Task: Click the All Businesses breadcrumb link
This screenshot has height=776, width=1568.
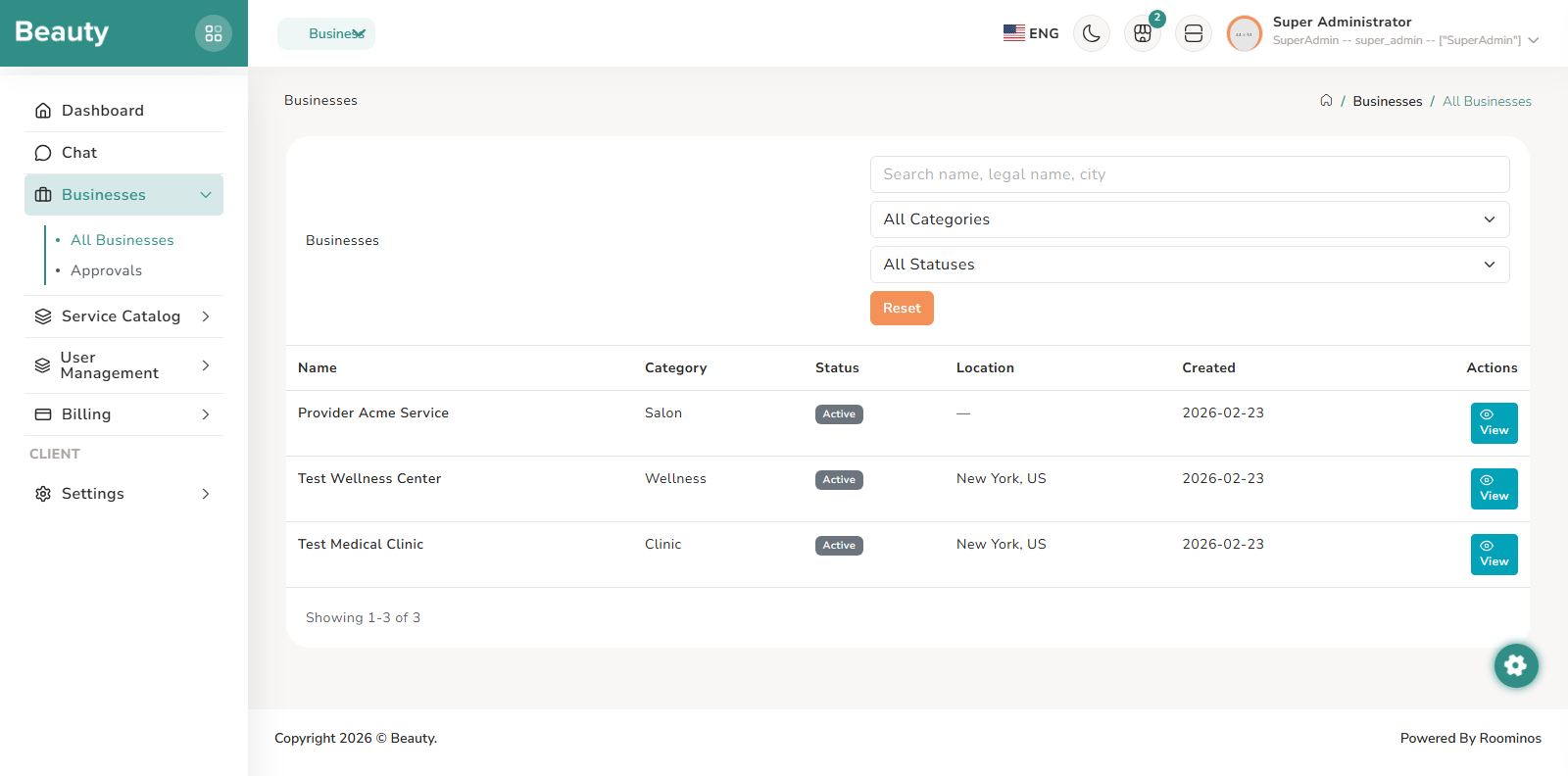Action: pos(1487,101)
